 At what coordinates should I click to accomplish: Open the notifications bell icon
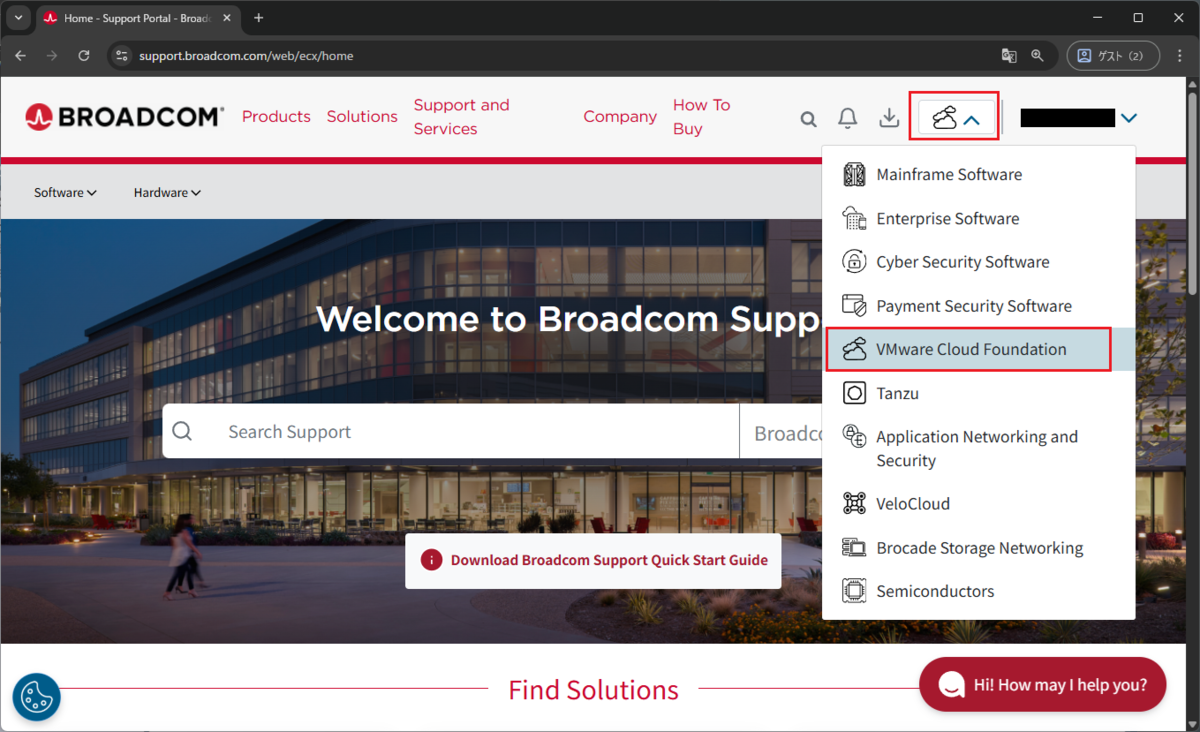(848, 118)
